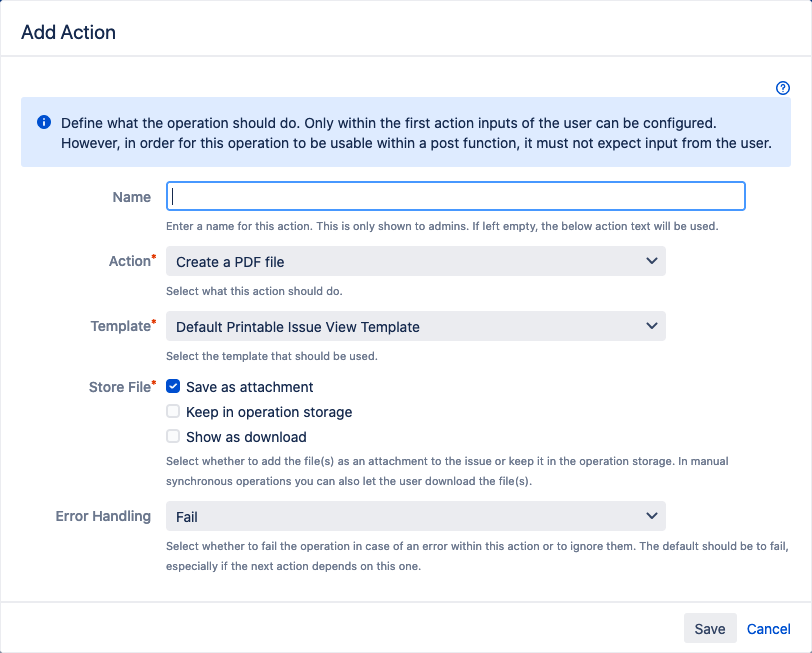Click the chevron arrow on Template field
The height and width of the screenshot is (653, 812).
[x=651, y=326]
